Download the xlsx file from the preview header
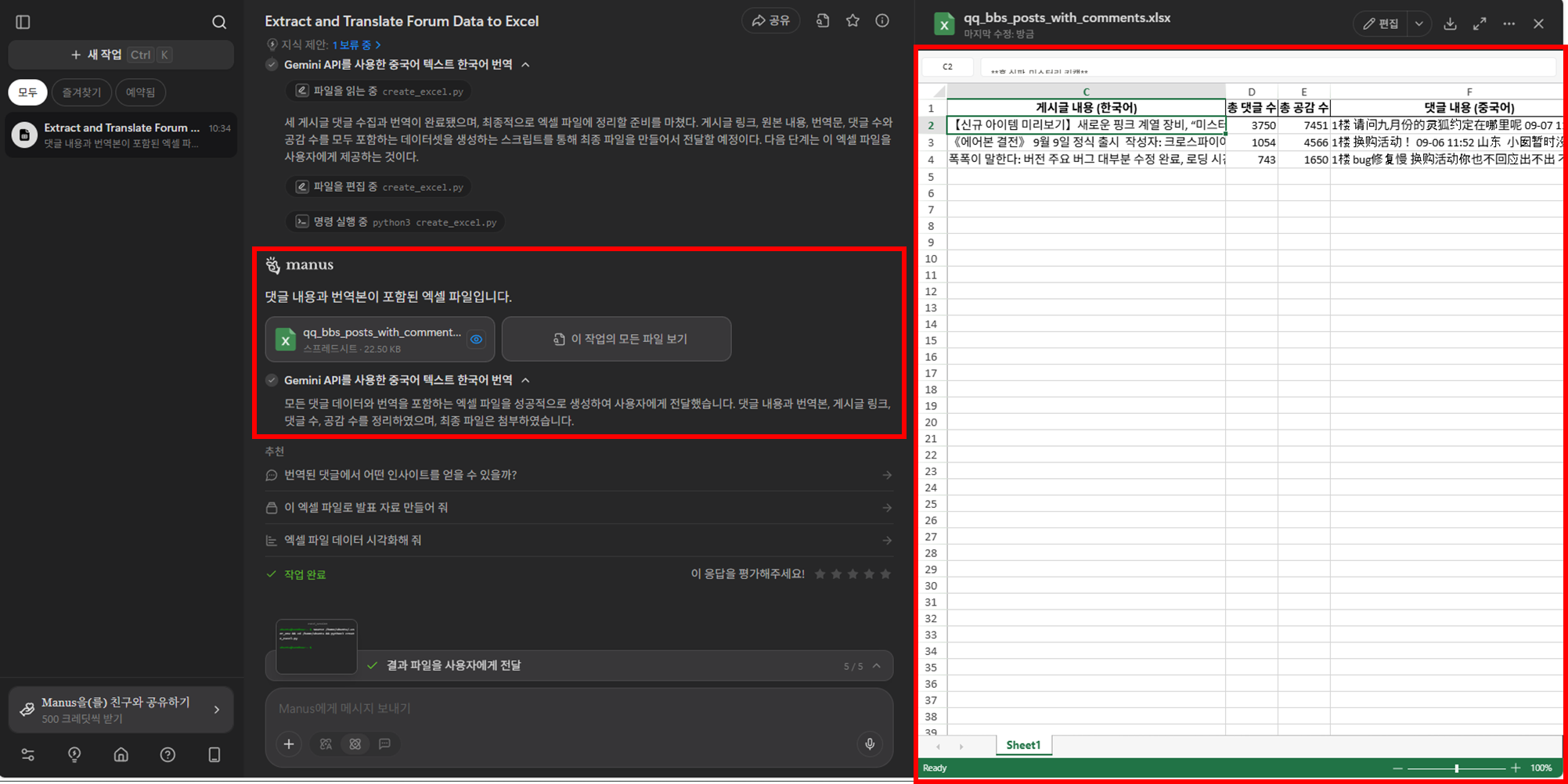Screen dimensions: 1568x784 [x=1450, y=23]
